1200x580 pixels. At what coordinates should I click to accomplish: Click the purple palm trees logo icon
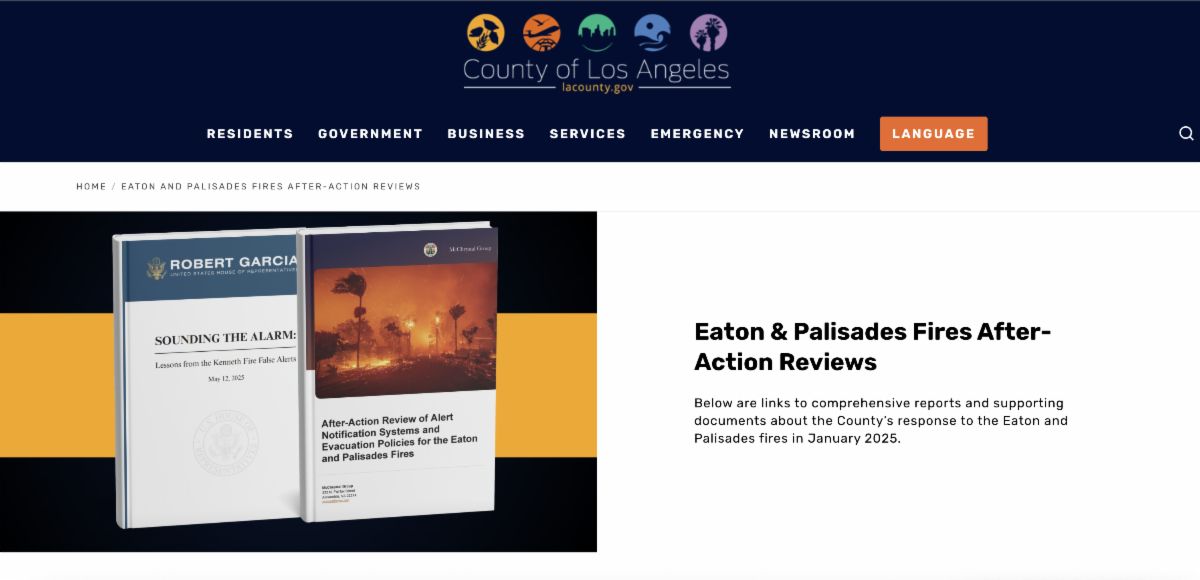707,33
